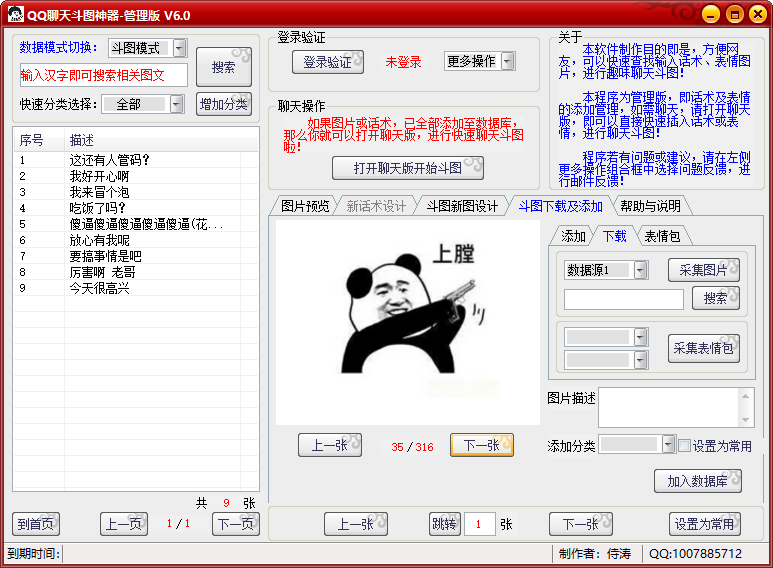Screen dimensions: 773x568
Task: Select list row 我好开心啊
Action: (136, 176)
